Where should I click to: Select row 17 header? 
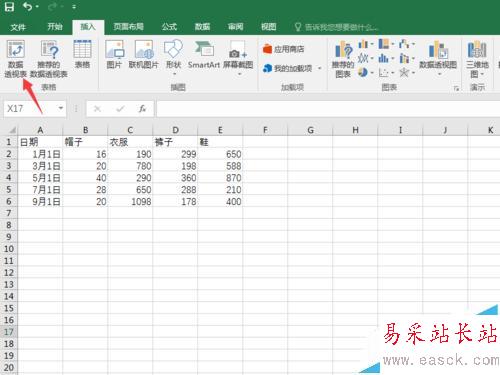[x=9, y=332]
